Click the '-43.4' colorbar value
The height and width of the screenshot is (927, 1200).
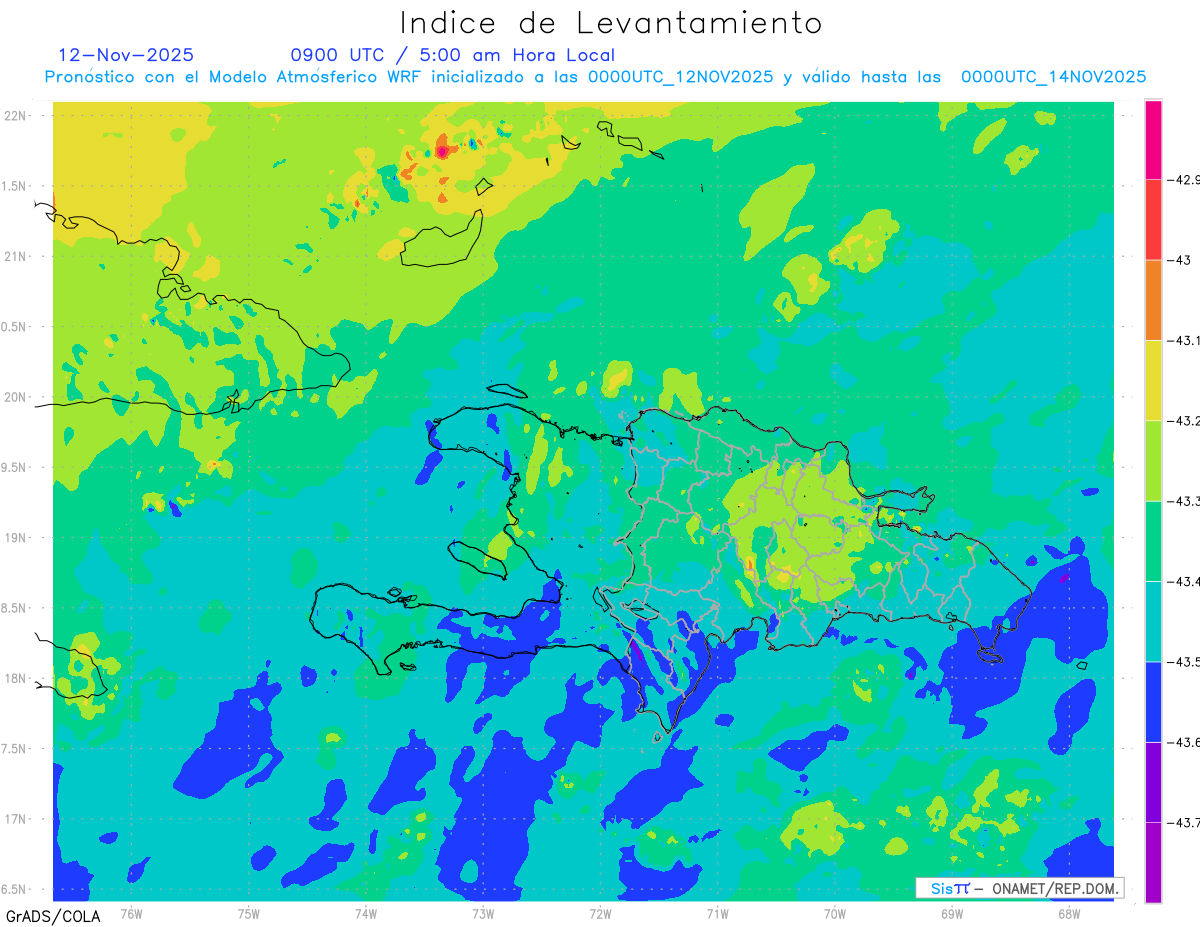coord(1184,581)
